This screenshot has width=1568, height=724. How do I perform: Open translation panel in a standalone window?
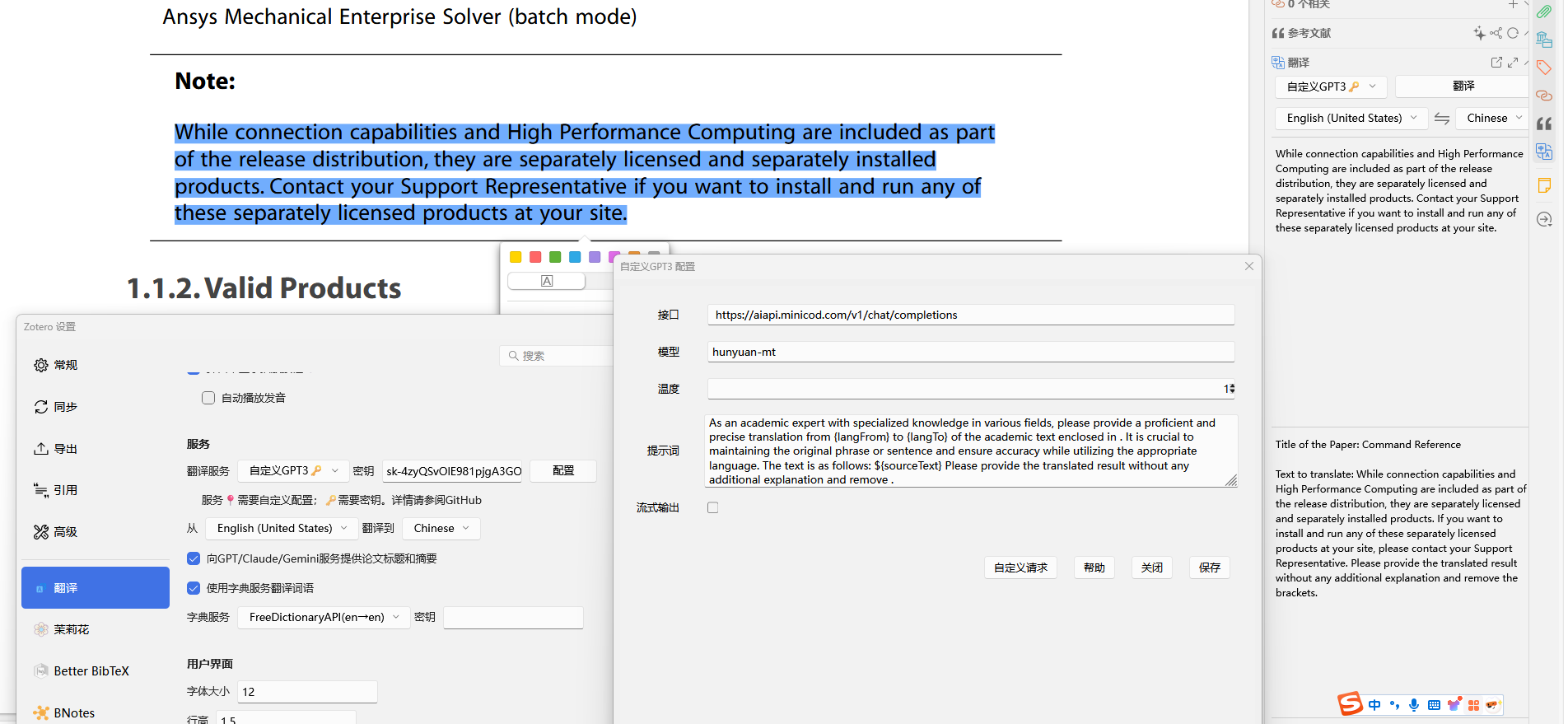pos(1496,63)
